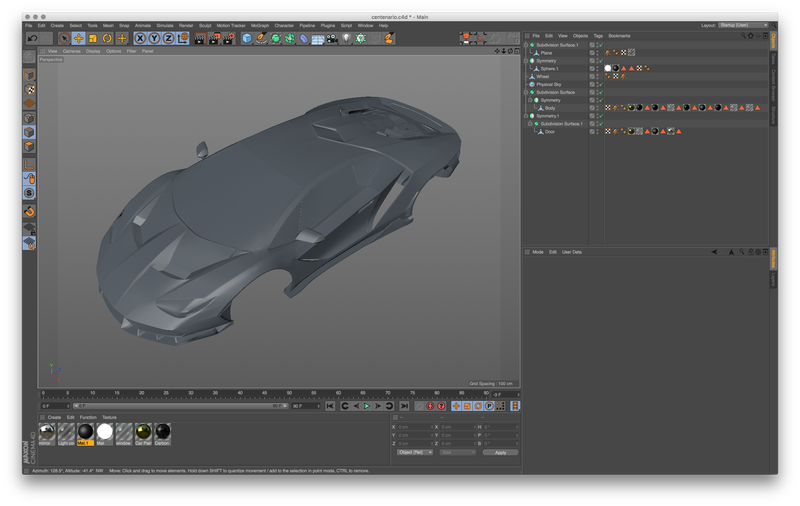Toggle Physical Sky enable checkmark
The width and height of the screenshot is (800, 506).
[601, 84]
